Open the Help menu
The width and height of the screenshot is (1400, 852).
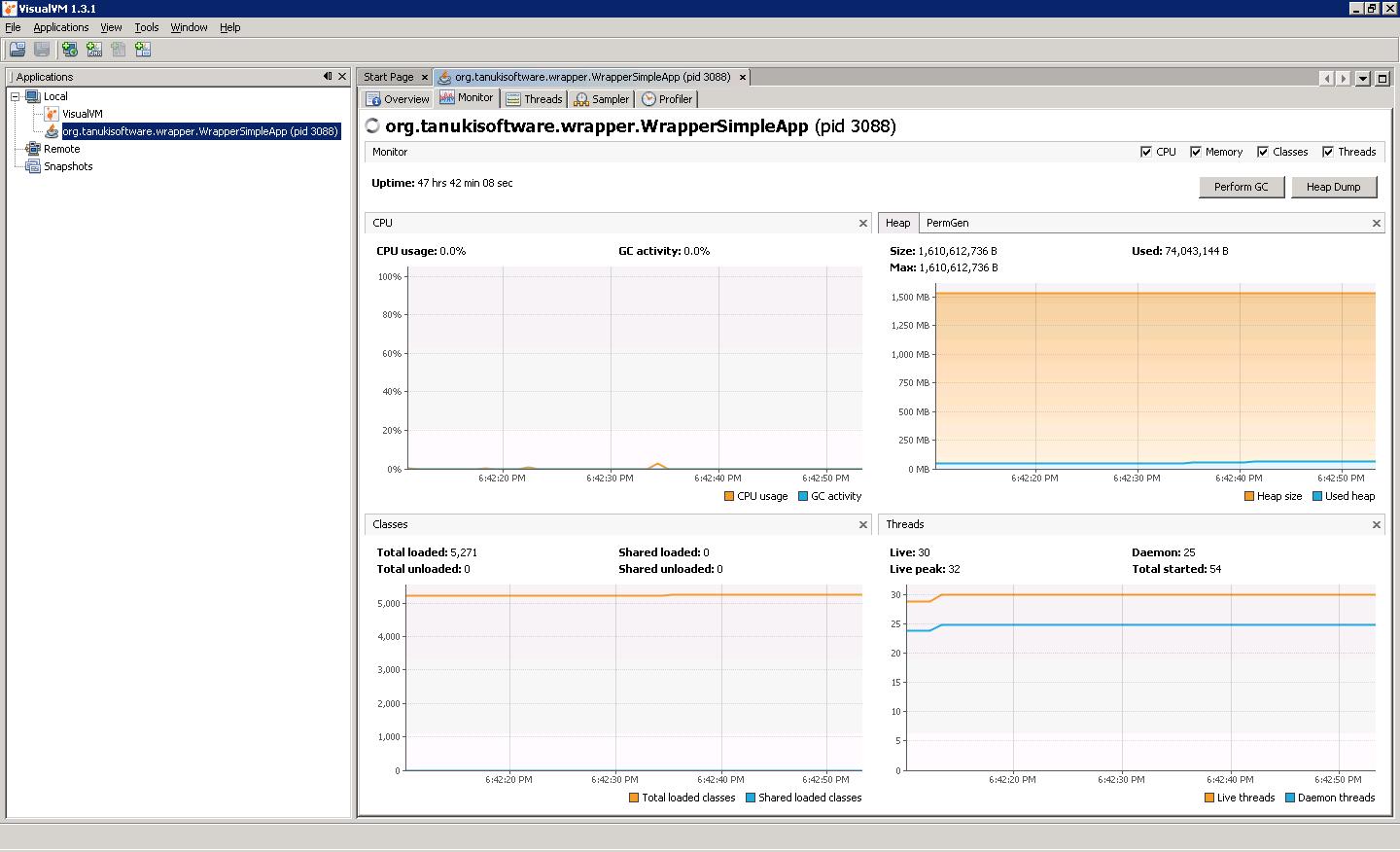tap(230, 27)
